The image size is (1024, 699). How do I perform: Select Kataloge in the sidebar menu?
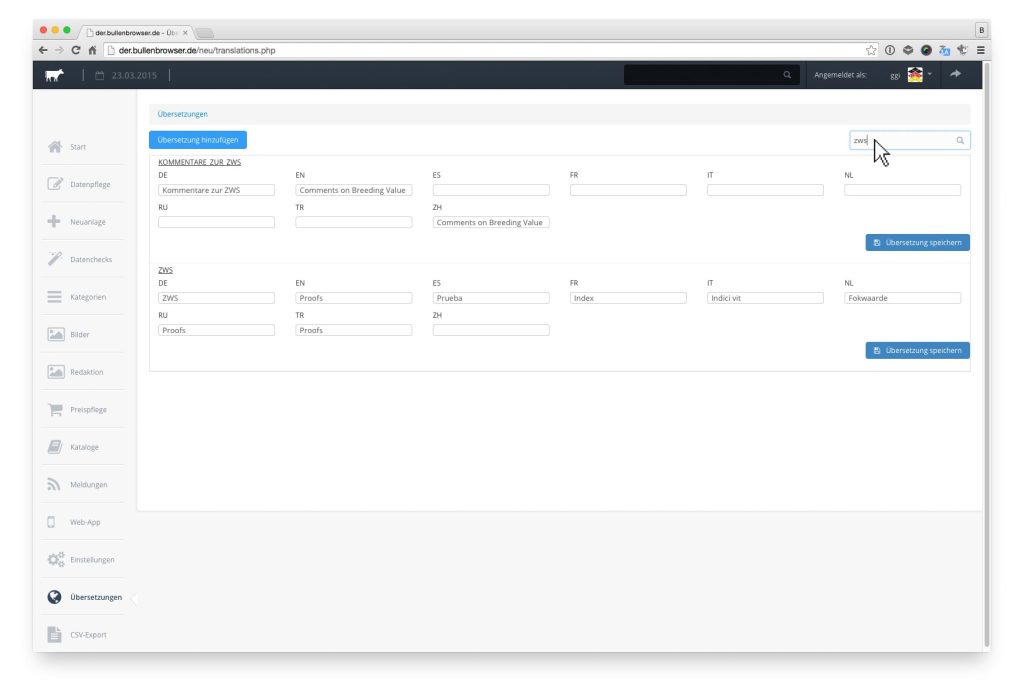(x=84, y=447)
